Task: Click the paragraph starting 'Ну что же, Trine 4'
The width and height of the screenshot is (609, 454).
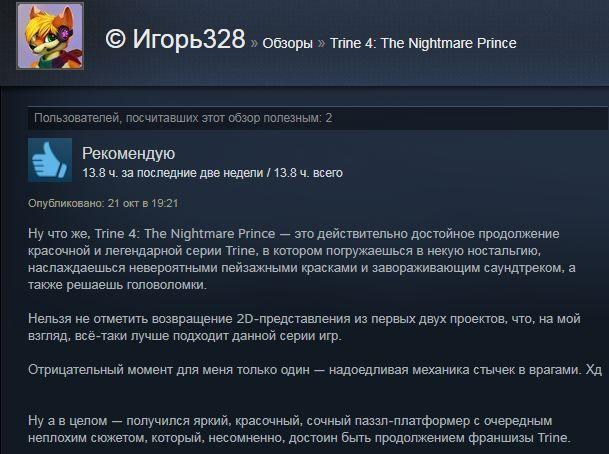Action: [301, 259]
